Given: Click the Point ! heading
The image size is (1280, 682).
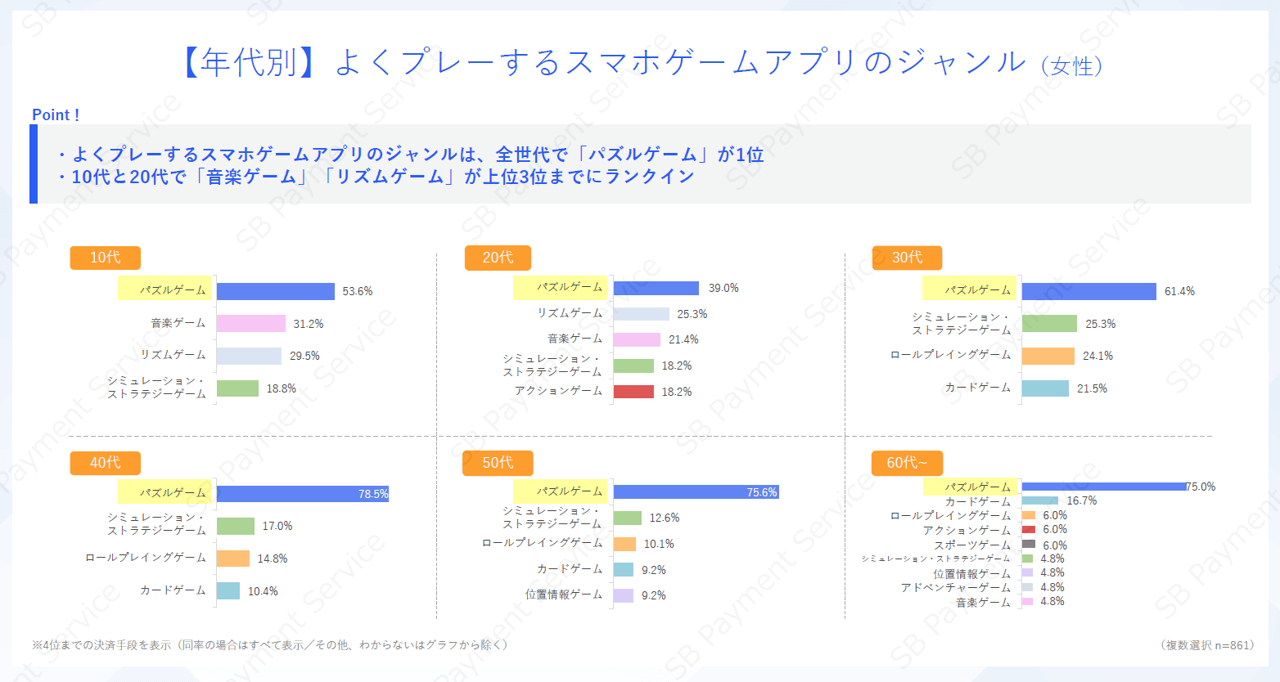Looking at the screenshot, I should 55,115.
